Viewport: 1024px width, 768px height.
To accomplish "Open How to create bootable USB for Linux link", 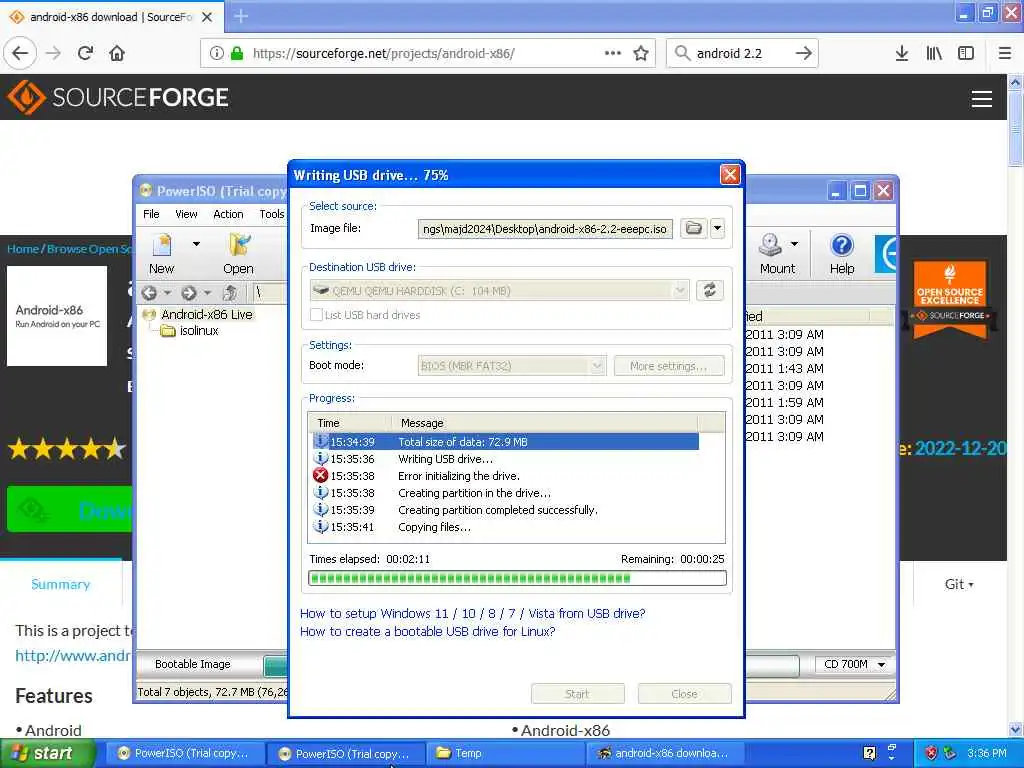I will pos(427,632).
